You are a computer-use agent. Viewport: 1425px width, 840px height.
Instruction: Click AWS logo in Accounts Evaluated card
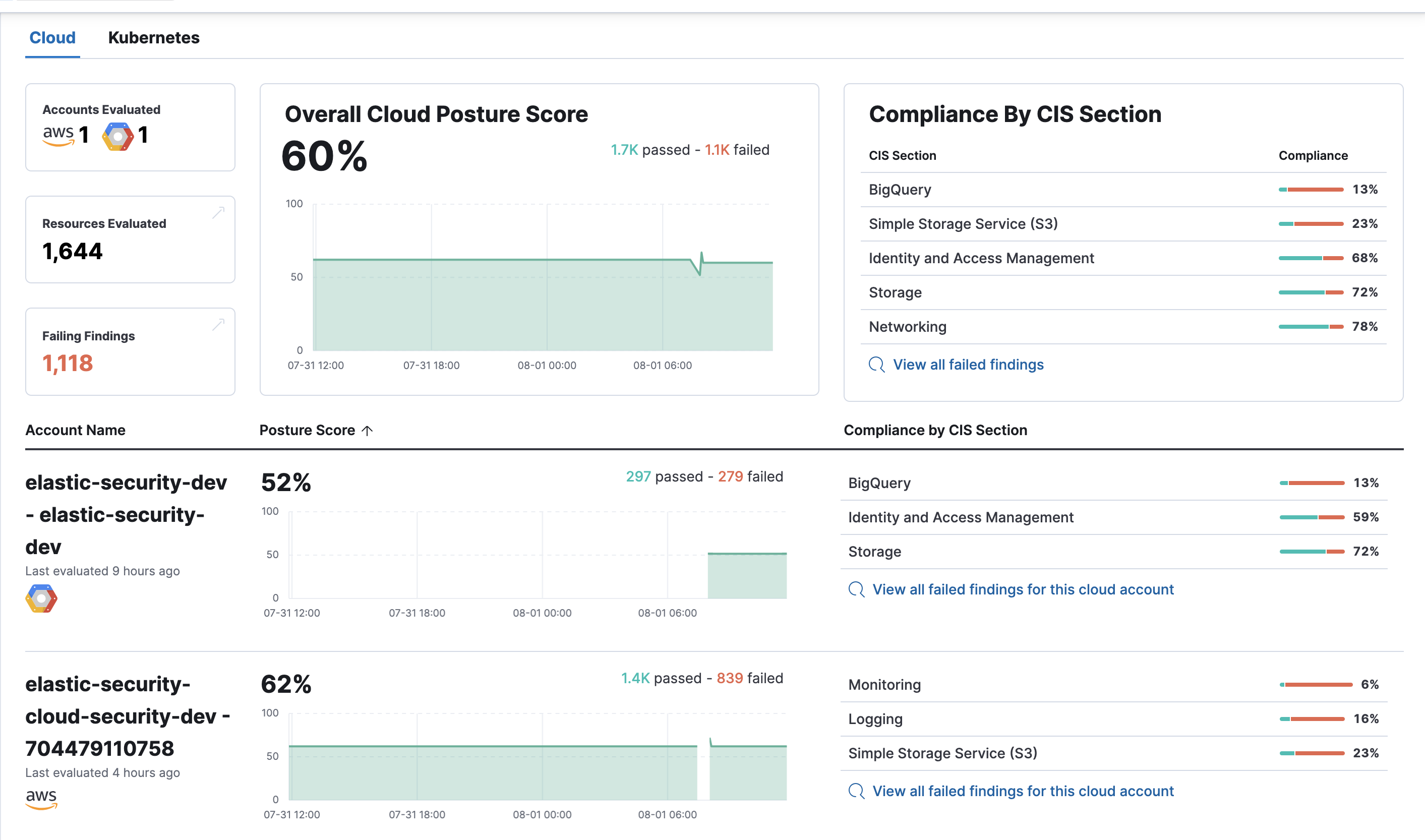58,135
